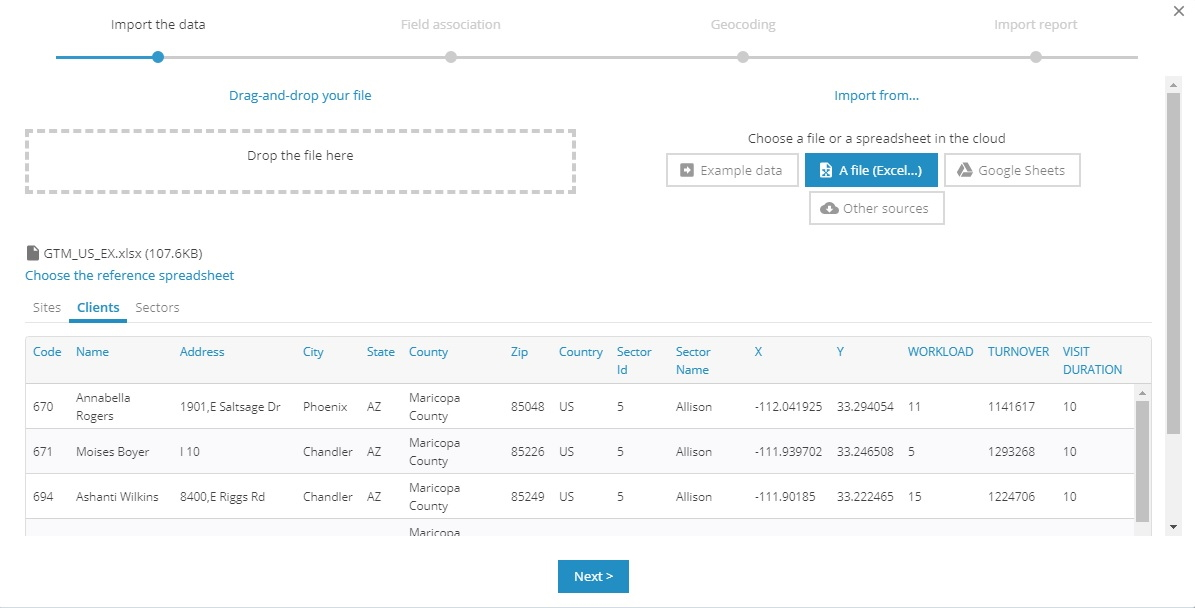Image resolution: width=1195 pixels, height=608 pixels.
Task: Close the import dialog with X
Action: [x=1176, y=10]
